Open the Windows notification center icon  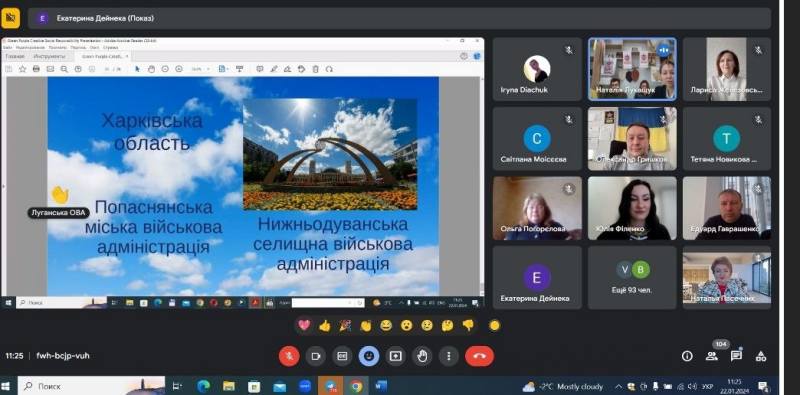(x=763, y=386)
